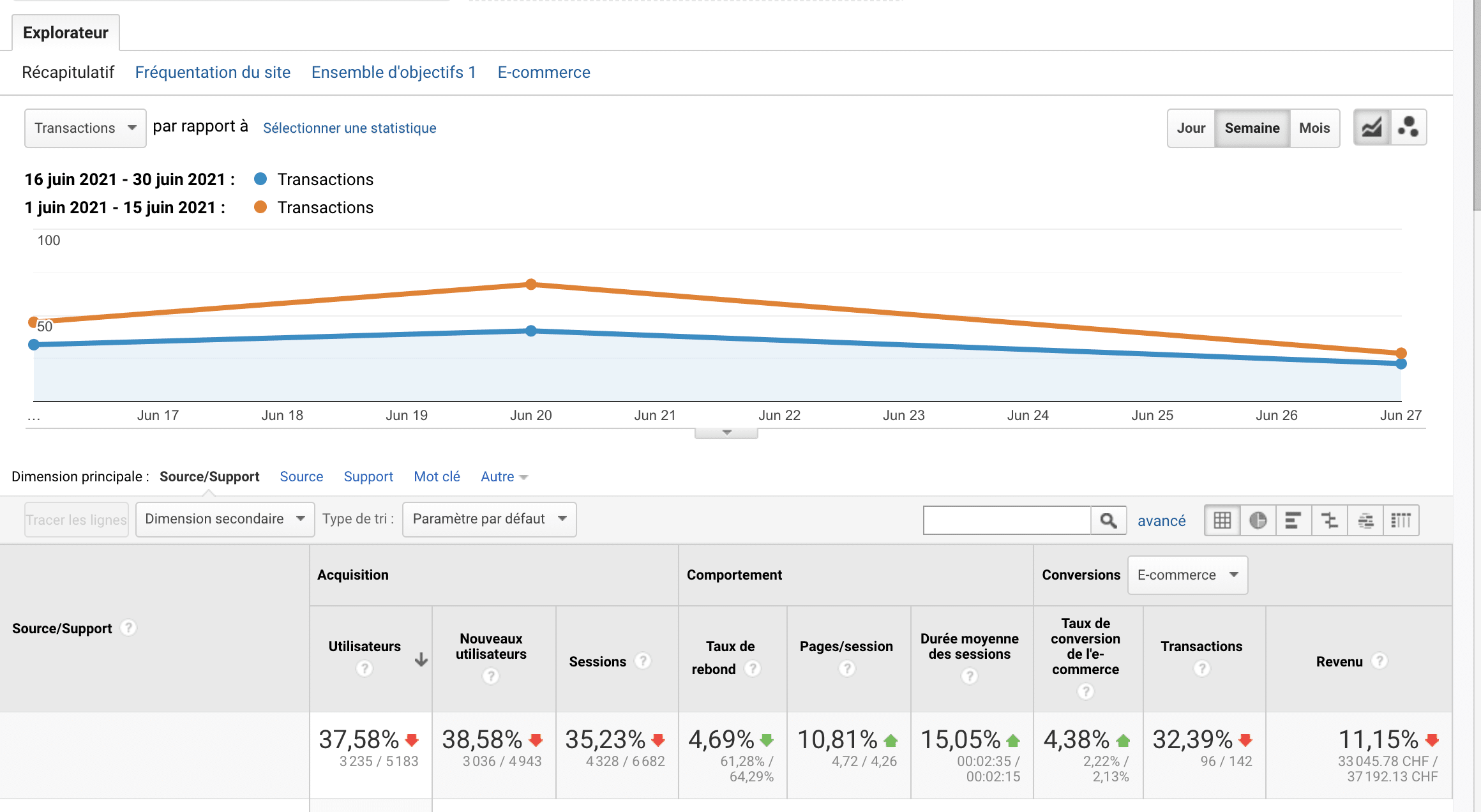Set primary dimension to Source
Viewport: 1481px width, 812px height.
tap(301, 477)
